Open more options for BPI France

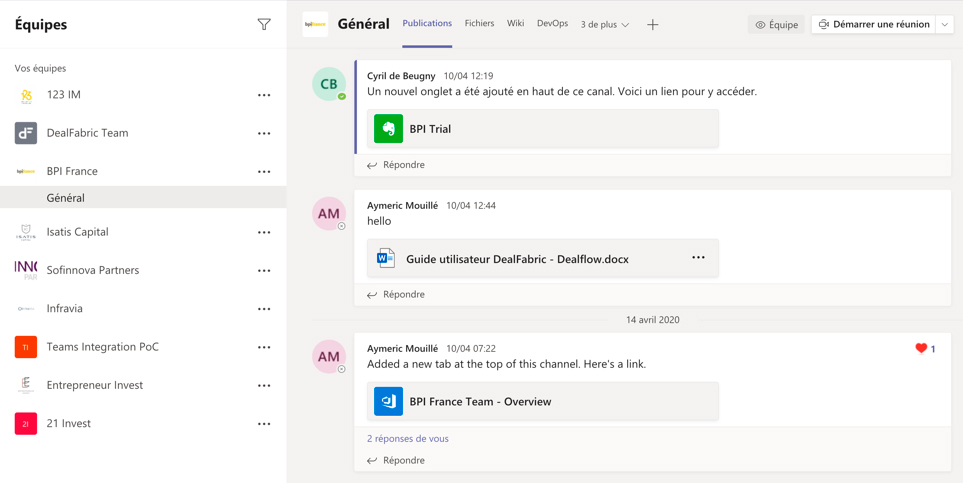coord(264,171)
